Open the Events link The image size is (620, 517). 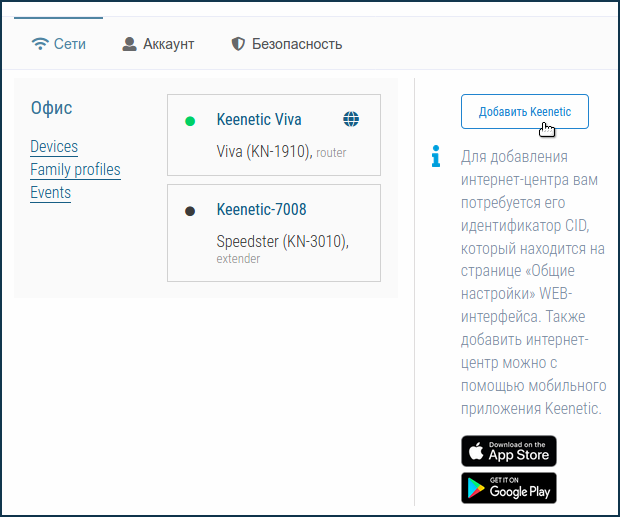tap(50, 193)
